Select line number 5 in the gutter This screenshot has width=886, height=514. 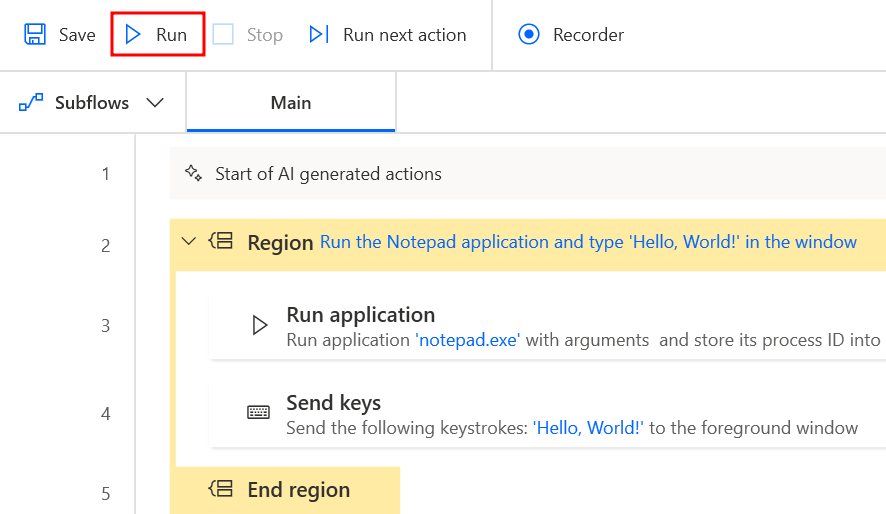(105, 493)
